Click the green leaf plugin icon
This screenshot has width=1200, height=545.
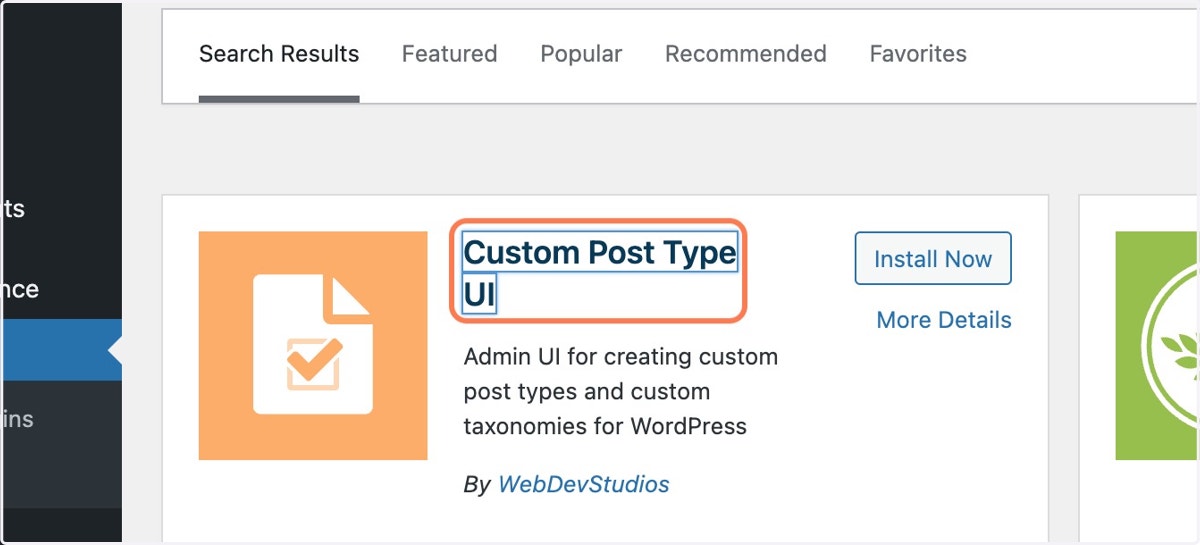pos(1158,346)
